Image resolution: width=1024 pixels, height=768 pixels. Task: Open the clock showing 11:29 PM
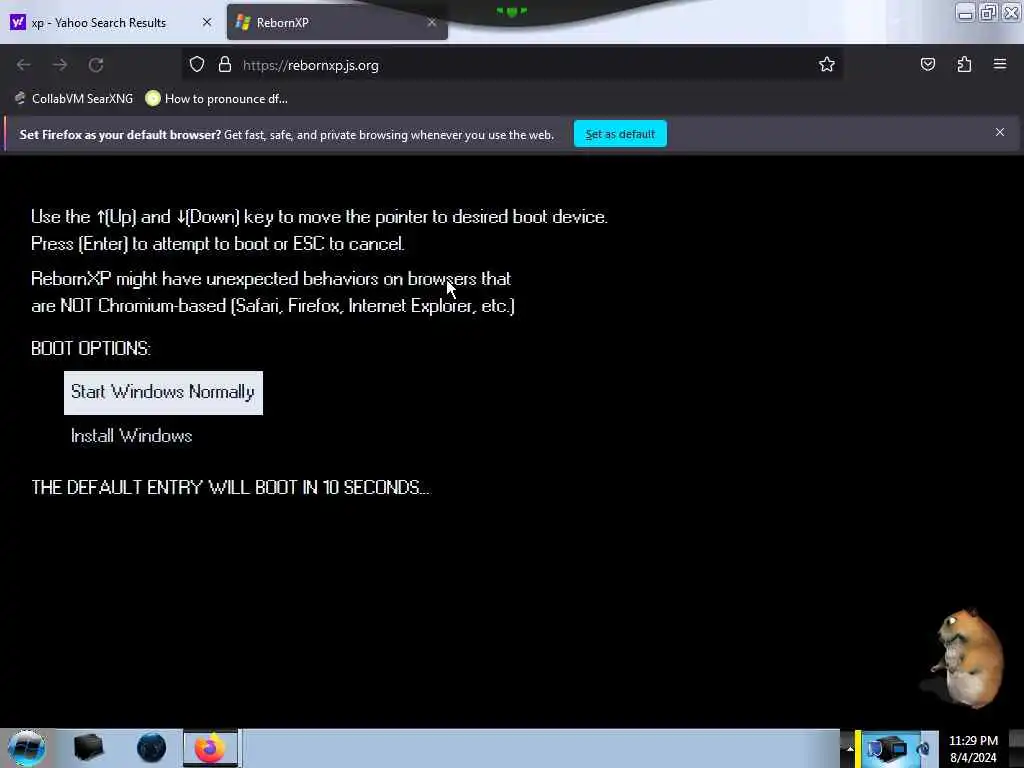[973, 749]
